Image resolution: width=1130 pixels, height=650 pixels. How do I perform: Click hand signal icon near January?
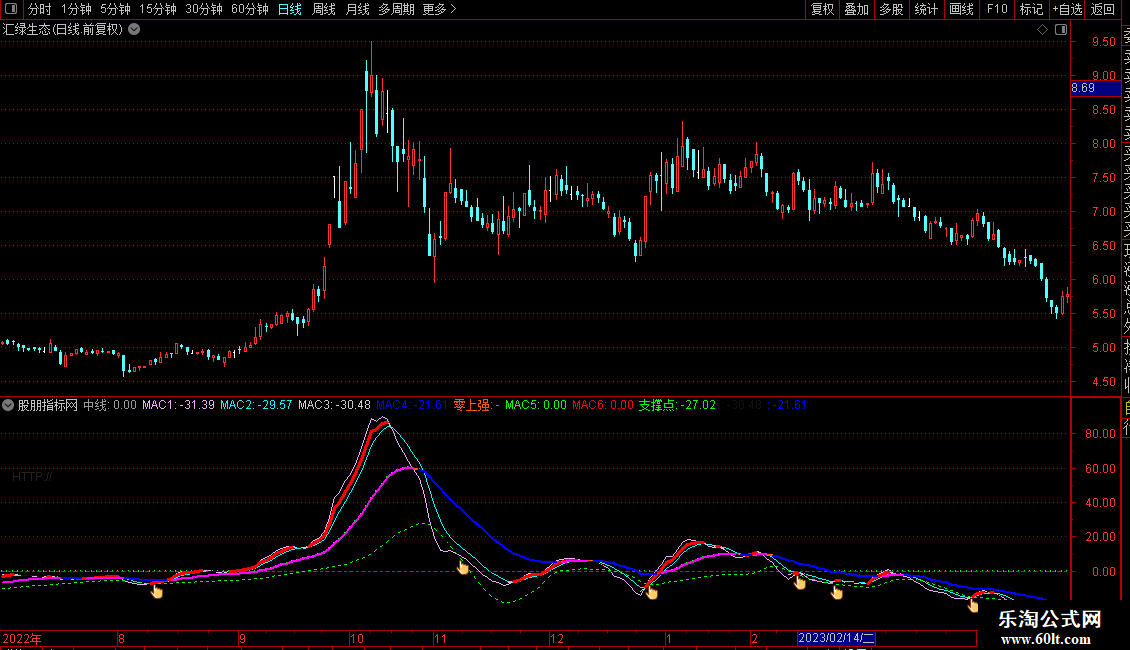(x=651, y=592)
